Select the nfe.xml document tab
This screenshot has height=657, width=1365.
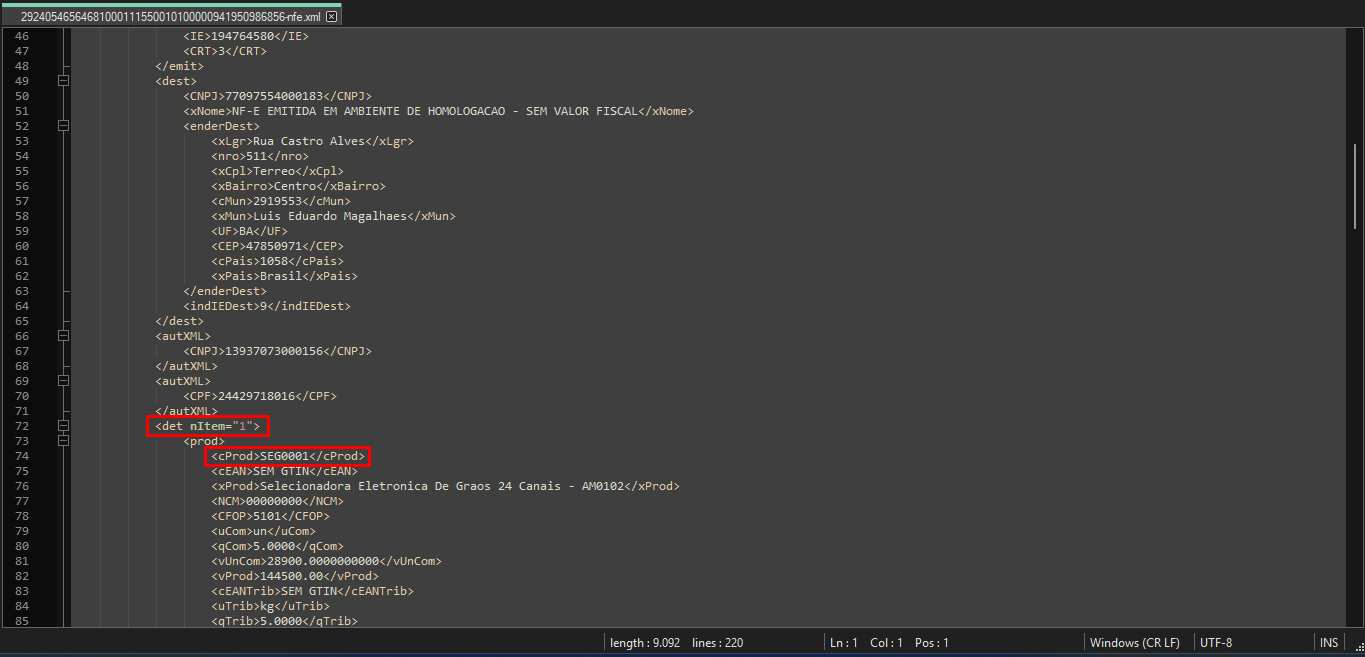click(170, 17)
